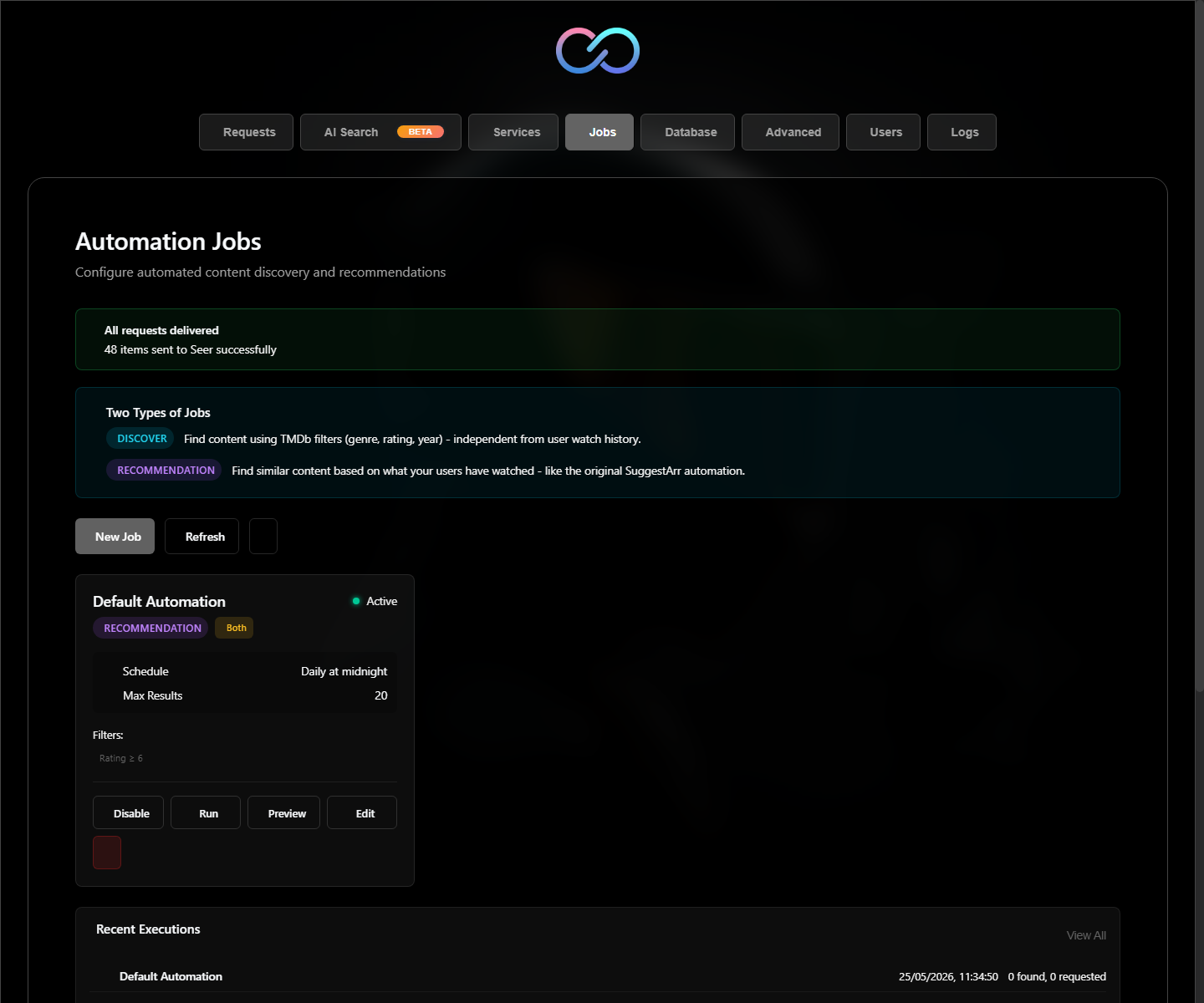Screen dimensions: 1204x1003
Task: Create a New Job
Action: [115, 537]
